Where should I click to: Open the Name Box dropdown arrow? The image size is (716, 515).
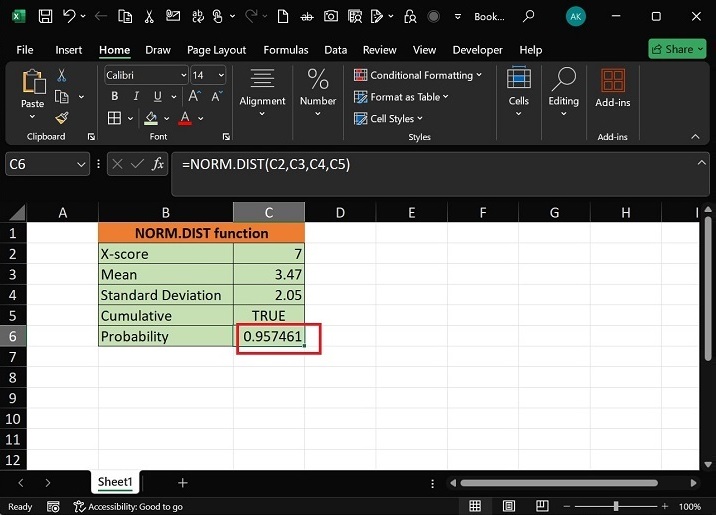point(81,165)
